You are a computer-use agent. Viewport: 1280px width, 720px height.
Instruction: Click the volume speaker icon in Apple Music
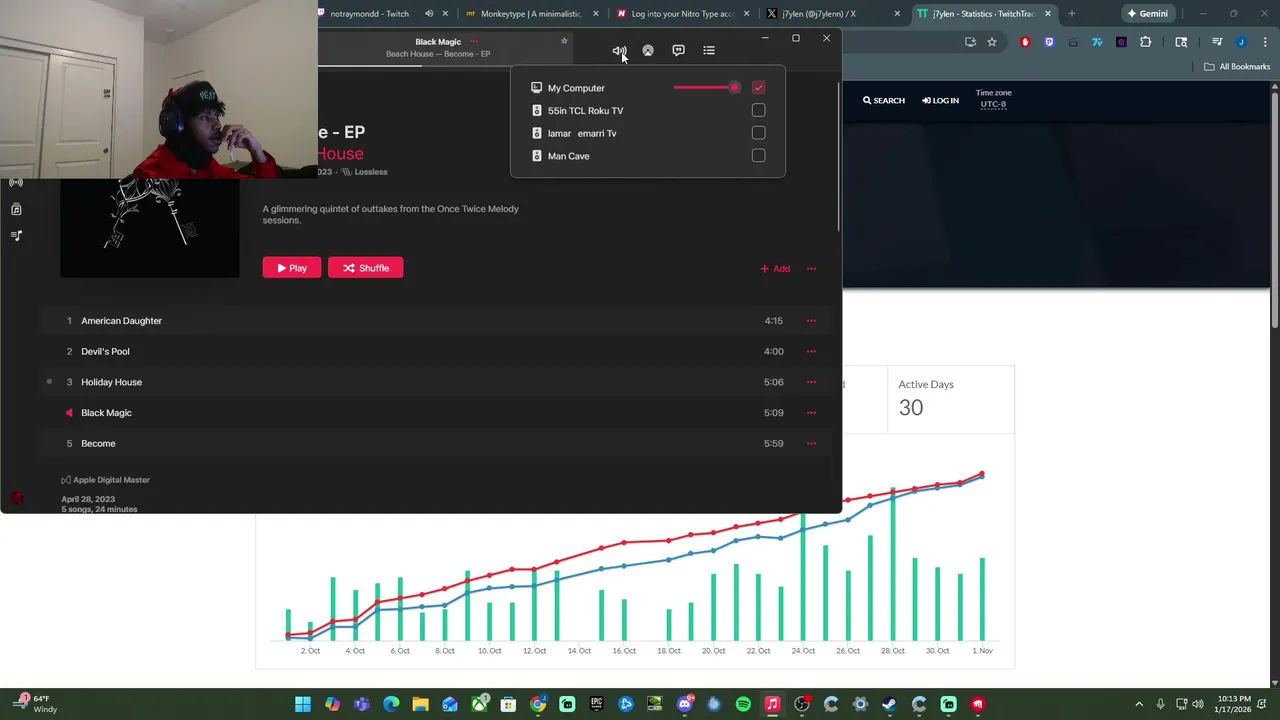tap(619, 50)
